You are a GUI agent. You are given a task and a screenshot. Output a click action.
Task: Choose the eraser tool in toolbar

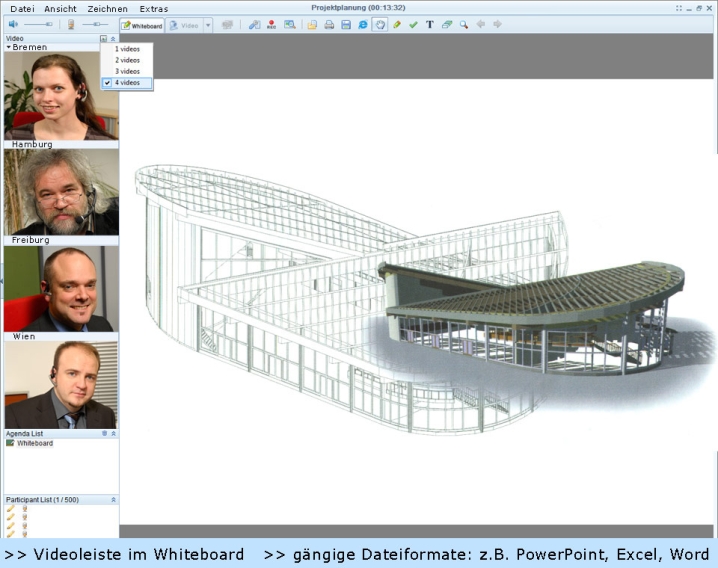[x=447, y=25]
